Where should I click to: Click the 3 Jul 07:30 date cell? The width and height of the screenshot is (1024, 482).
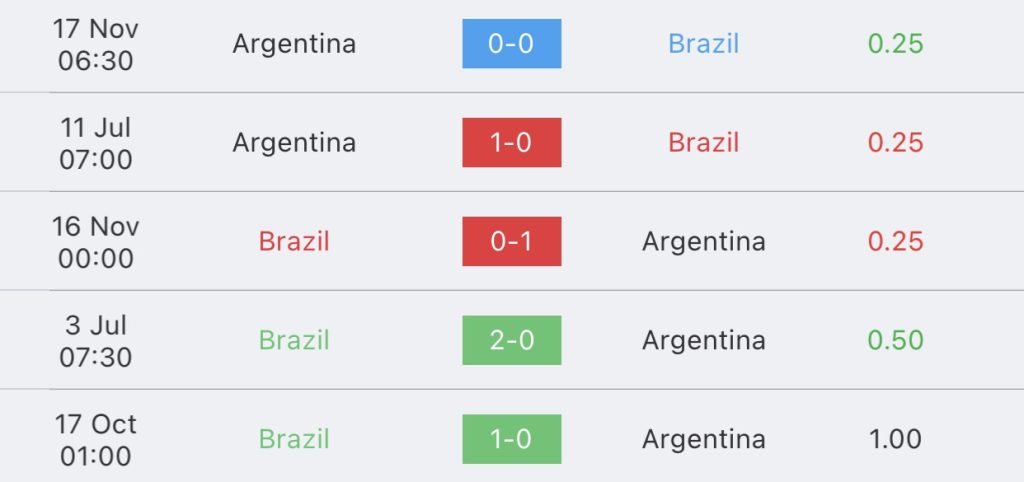click(x=95, y=341)
